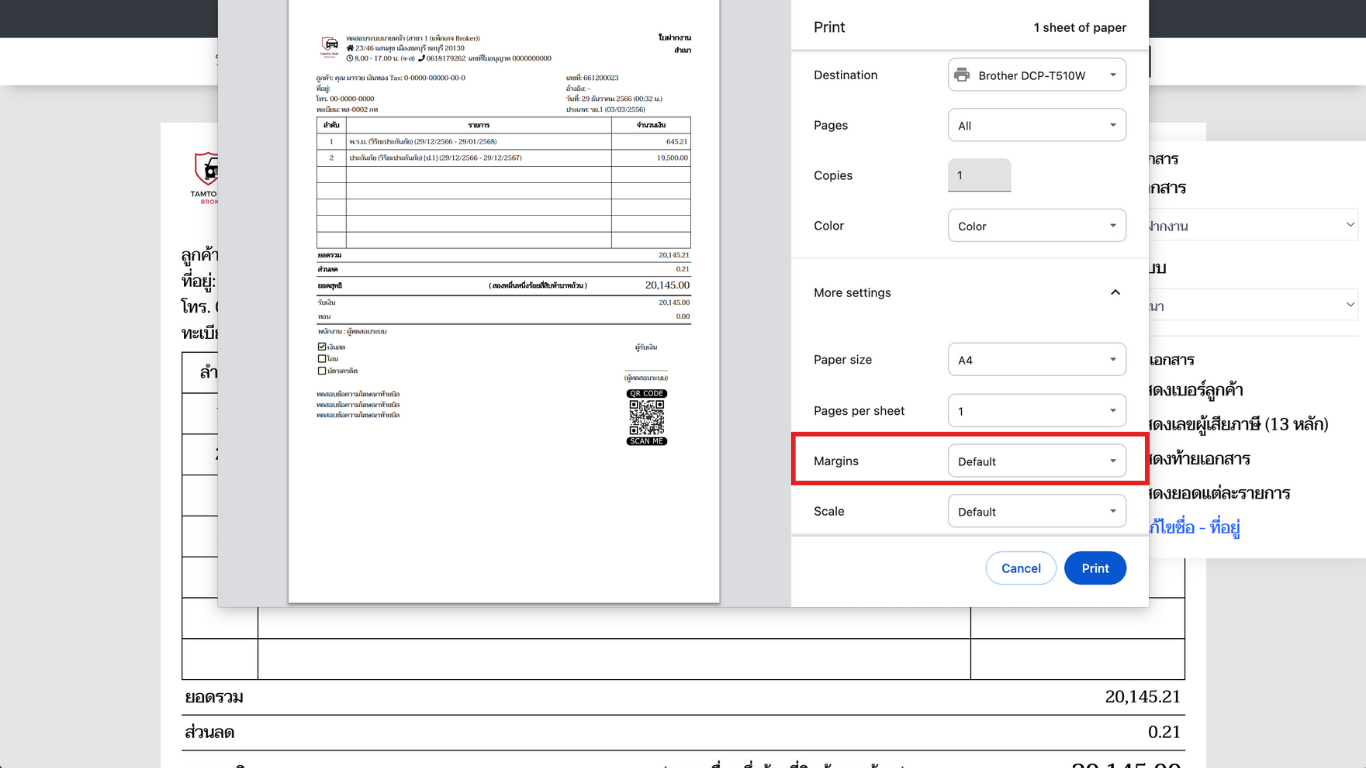Click the checked cash checkbox in preview

(321, 347)
